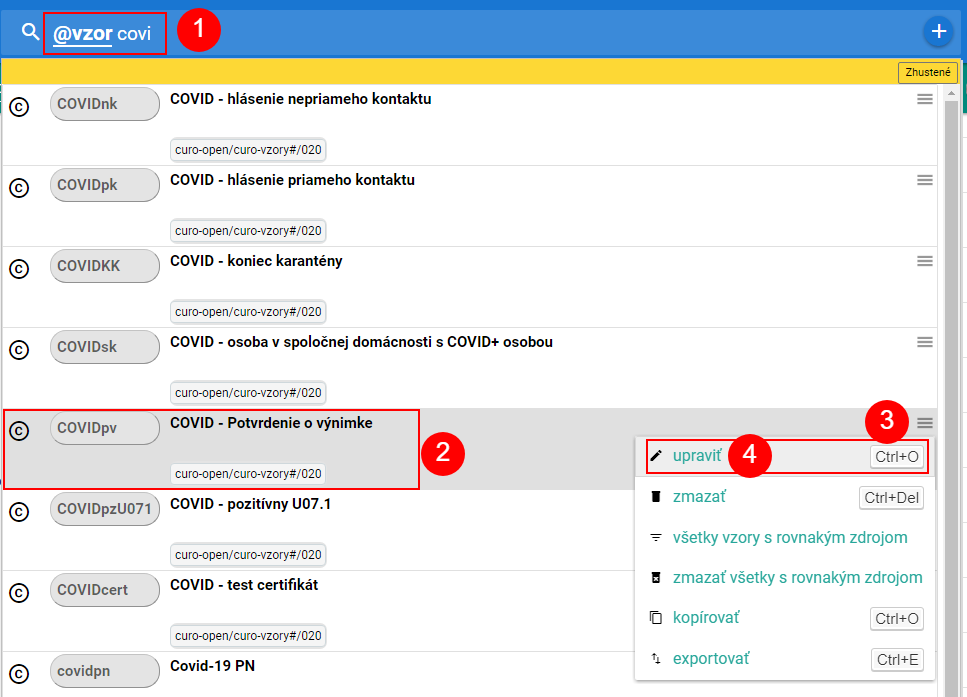Click the pencil icon beside upraviť

click(x=656, y=456)
